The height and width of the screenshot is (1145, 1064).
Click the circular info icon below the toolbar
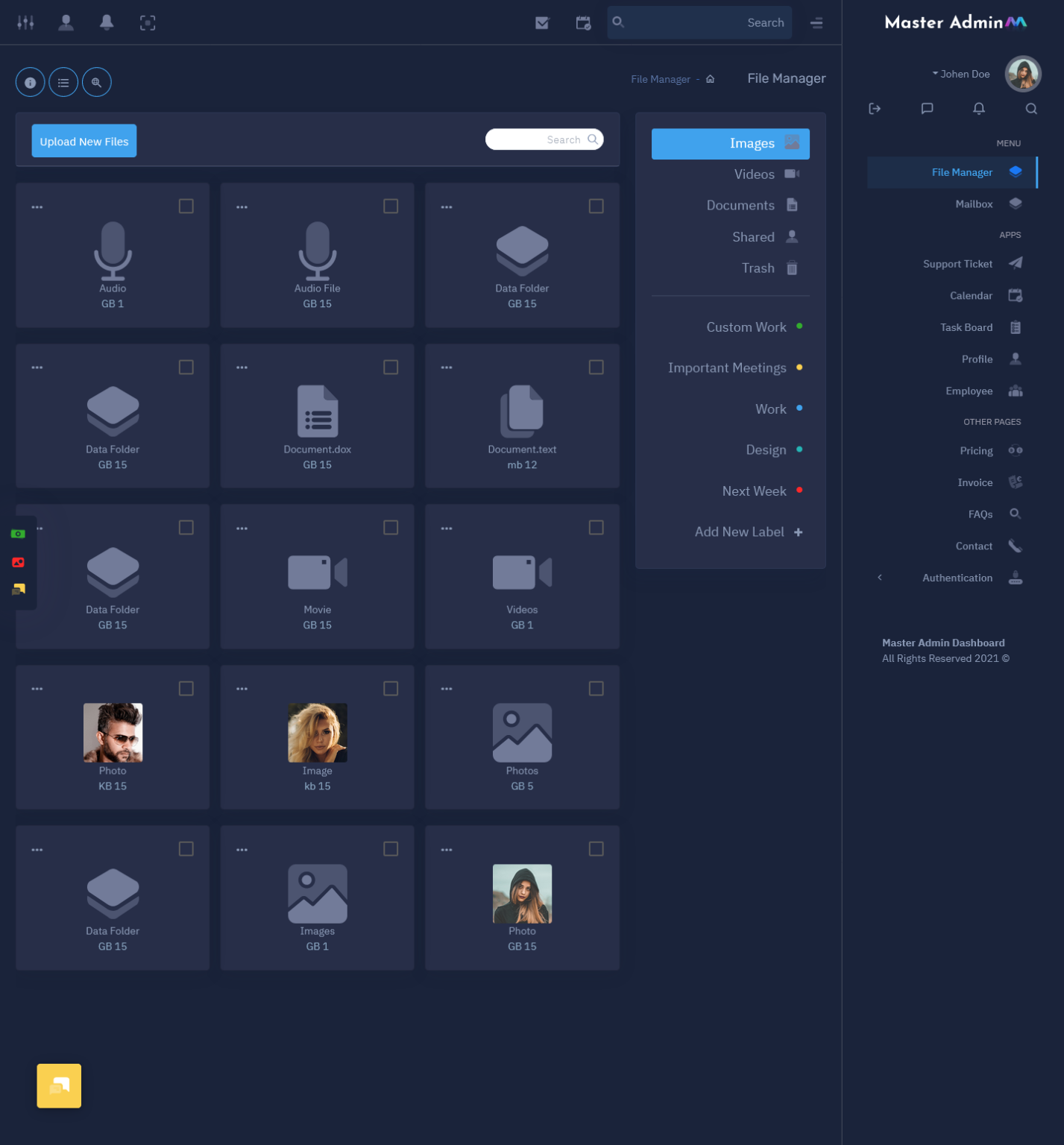(30, 82)
